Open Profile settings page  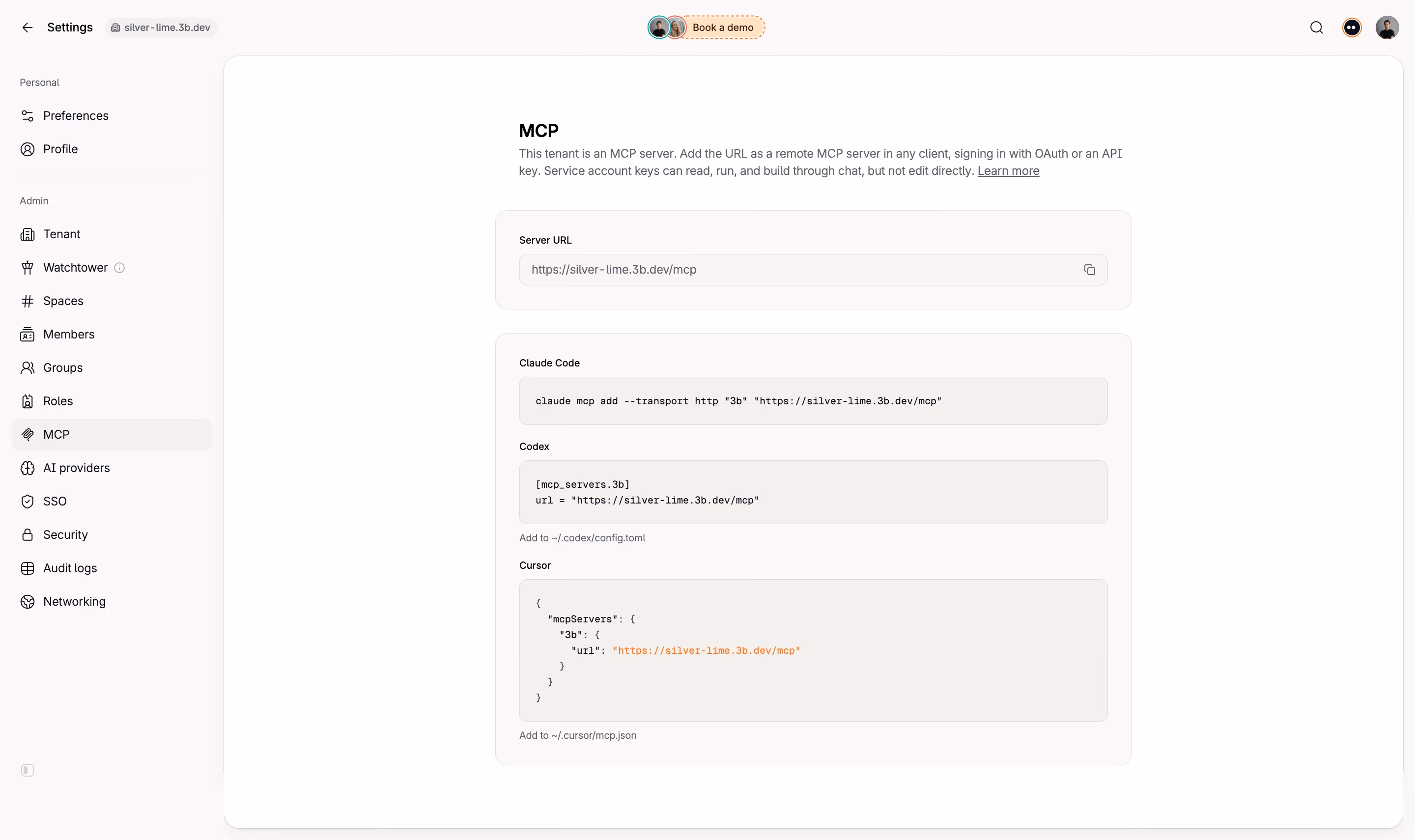click(x=112, y=149)
